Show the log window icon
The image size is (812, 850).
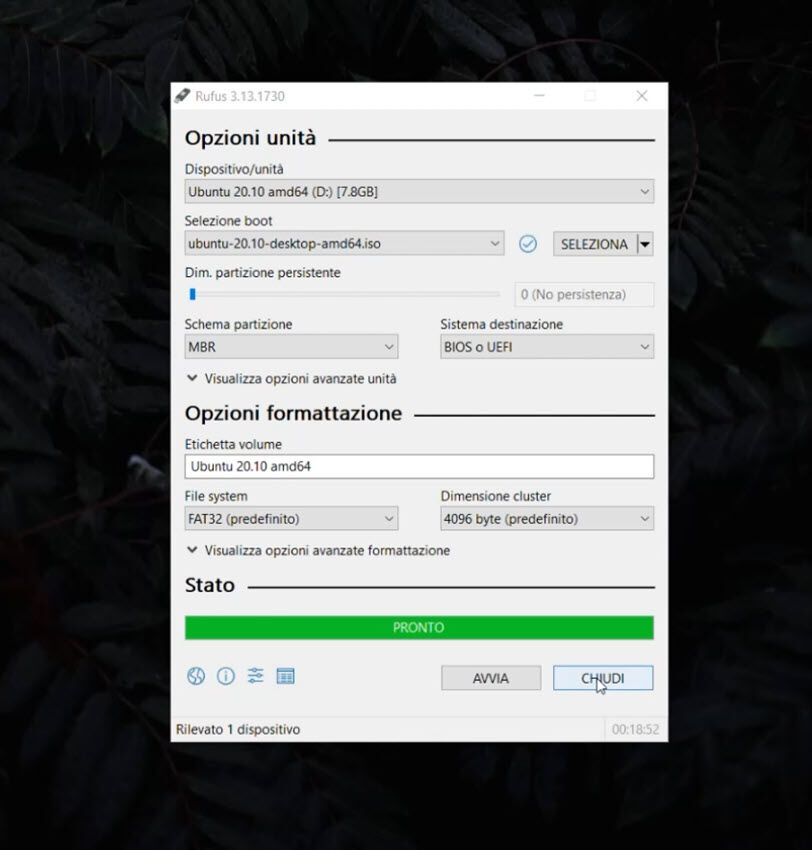click(286, 676)
